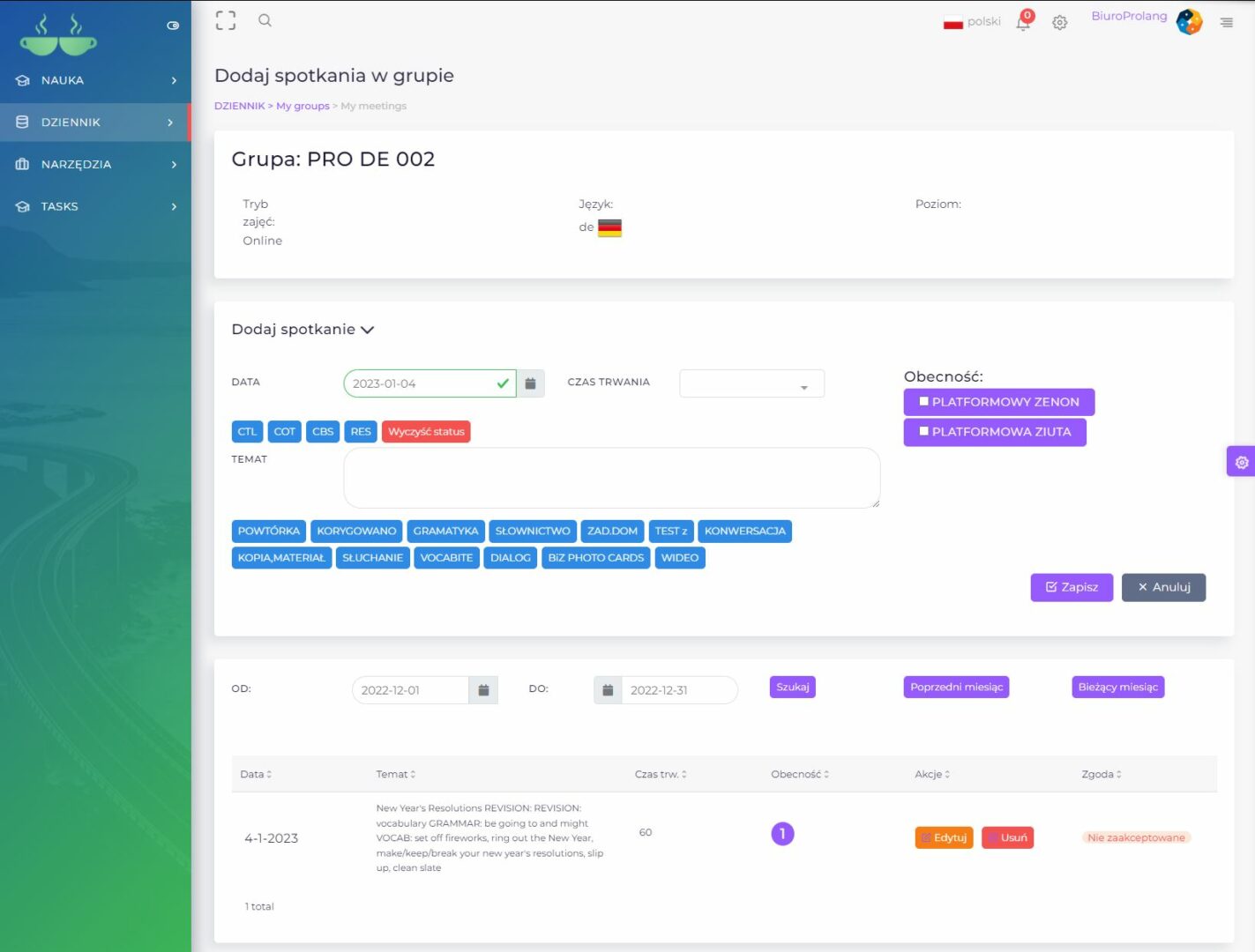Screen dimensions: 1255x952
Task: Click the Zapisz button
Action: pyautogui.click(x=1072, y=587)
